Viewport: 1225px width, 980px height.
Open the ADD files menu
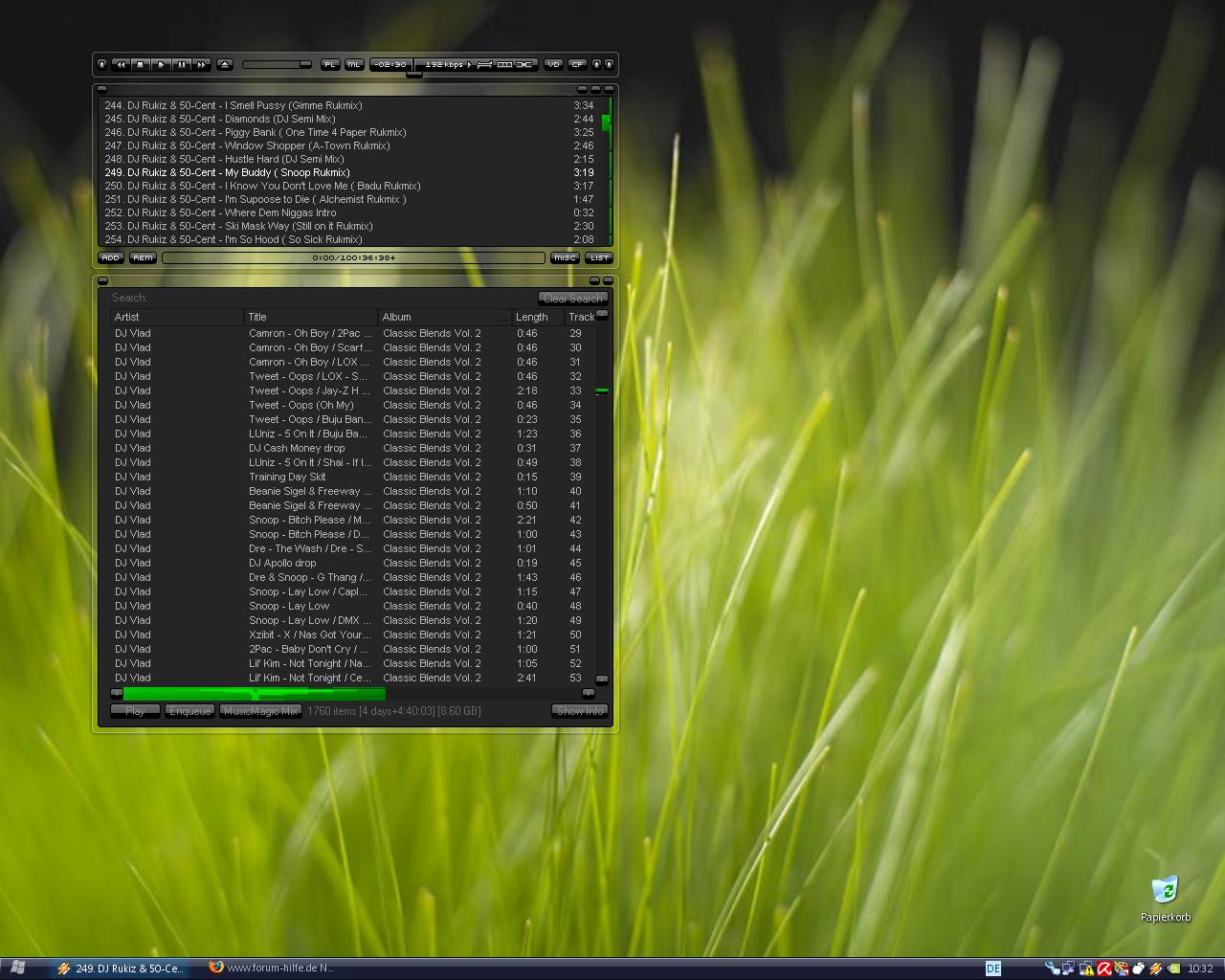tap(111, 257)
